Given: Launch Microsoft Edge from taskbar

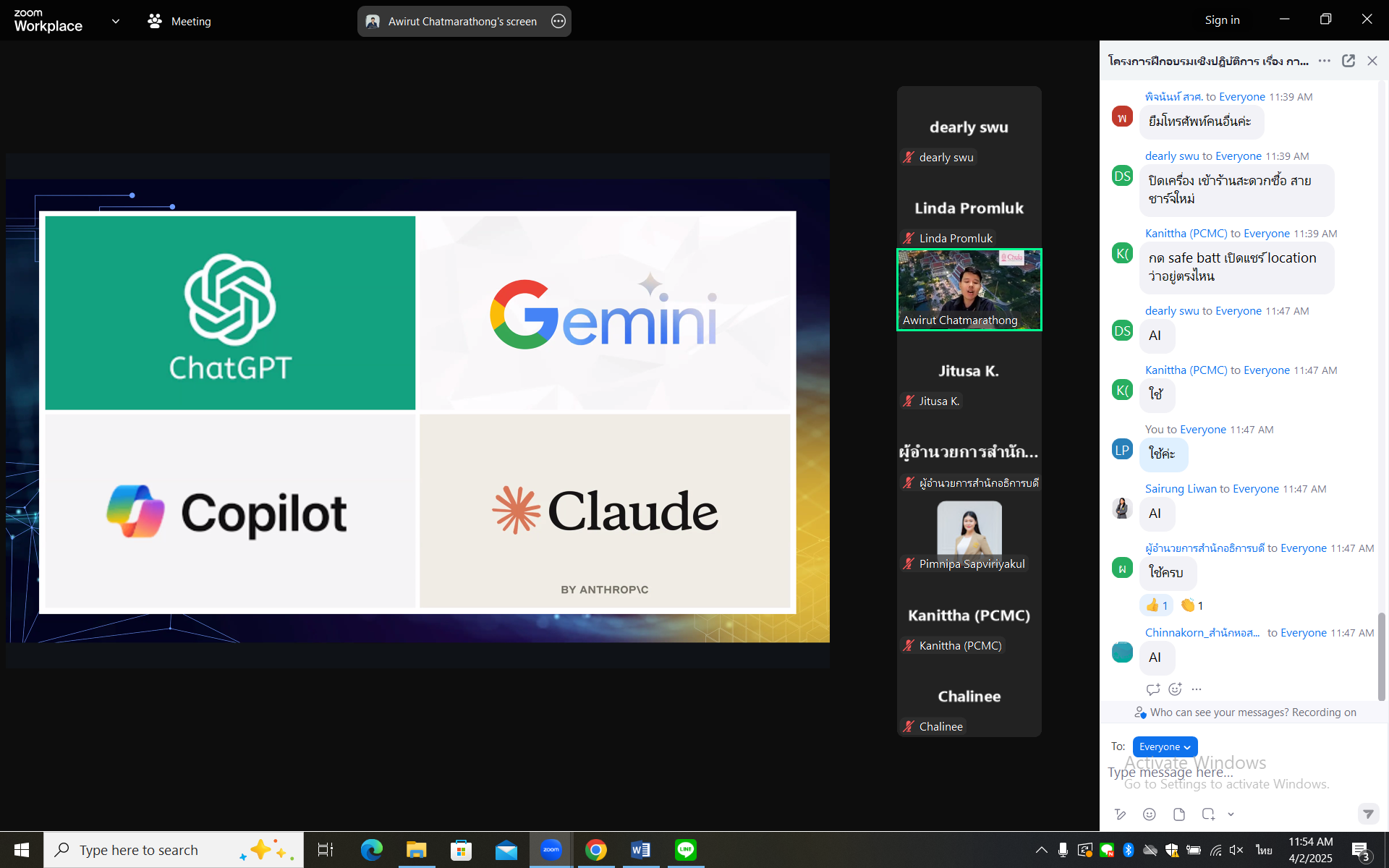Looking at the screenshot, I should 371,850.
